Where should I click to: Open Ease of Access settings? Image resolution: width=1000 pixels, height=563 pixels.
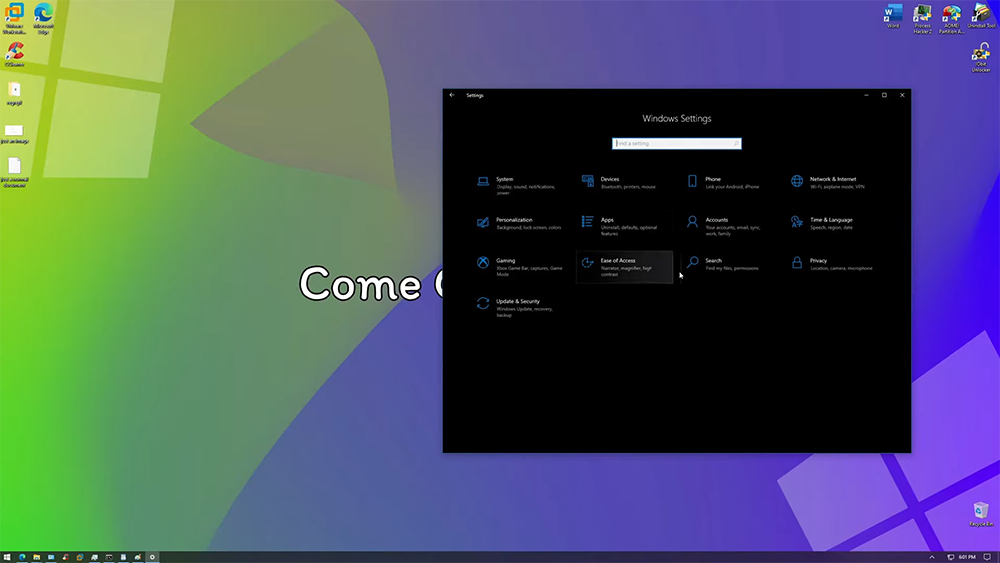click(624, 267)
